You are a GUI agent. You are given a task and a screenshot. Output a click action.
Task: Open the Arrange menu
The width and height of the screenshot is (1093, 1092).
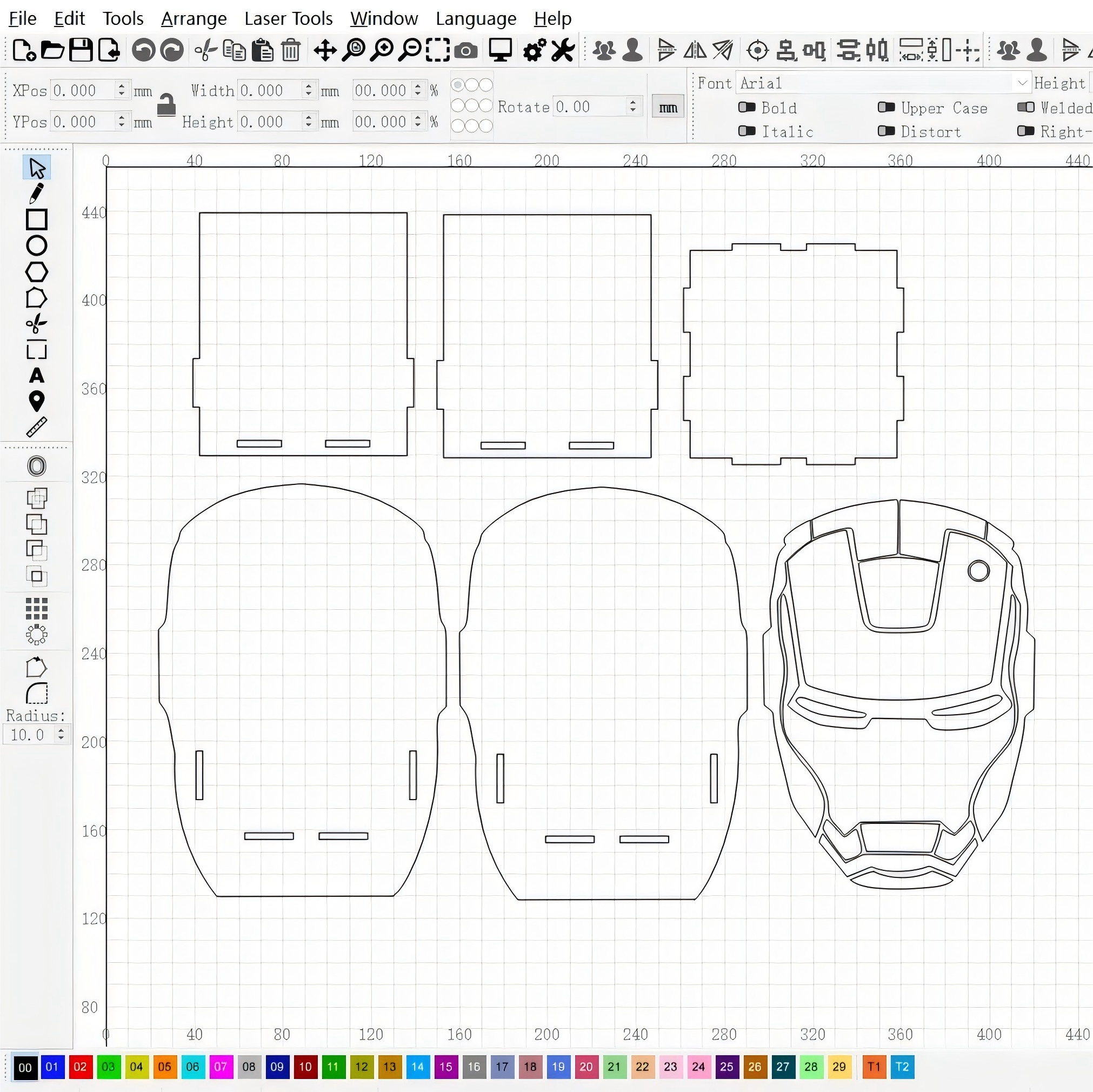coord(194,19)
